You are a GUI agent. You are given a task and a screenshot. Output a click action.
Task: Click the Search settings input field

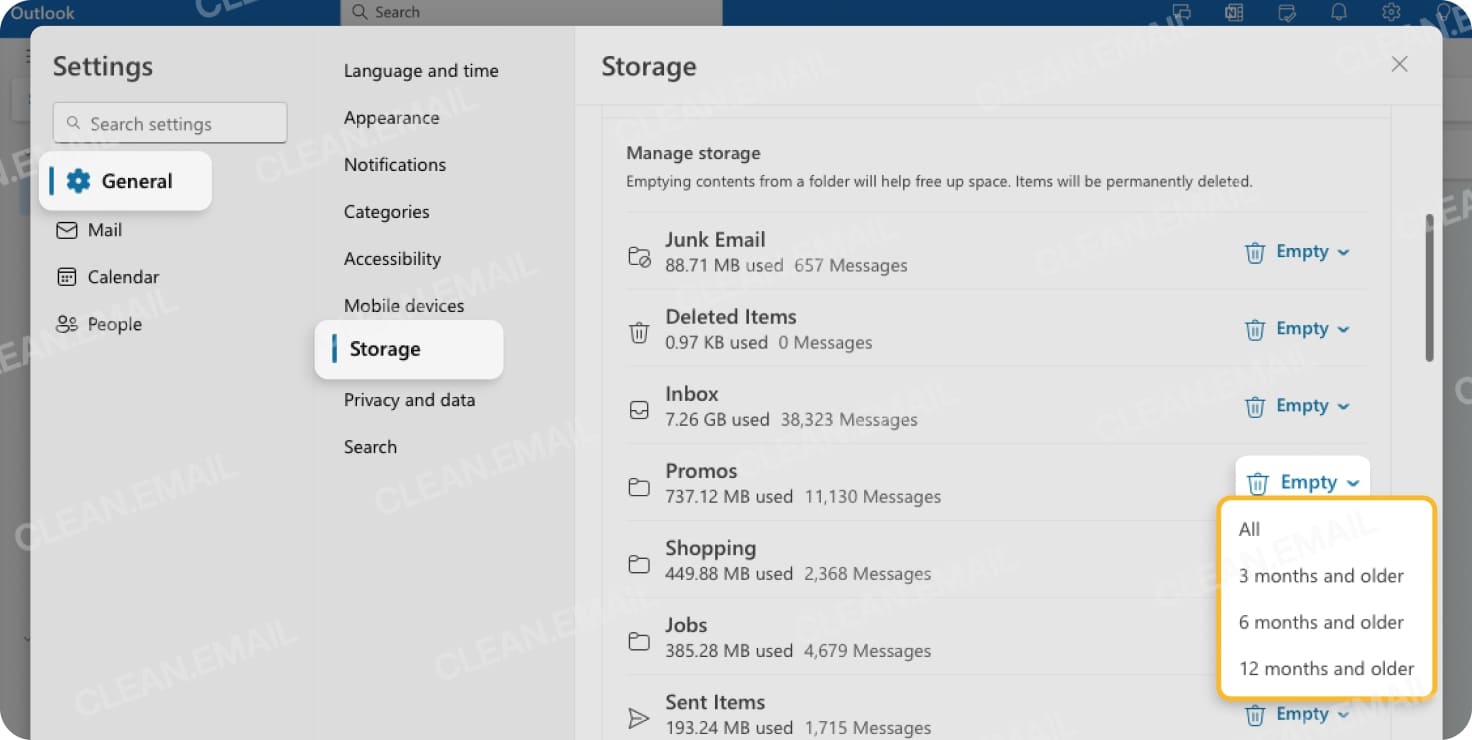coord(169,123)
